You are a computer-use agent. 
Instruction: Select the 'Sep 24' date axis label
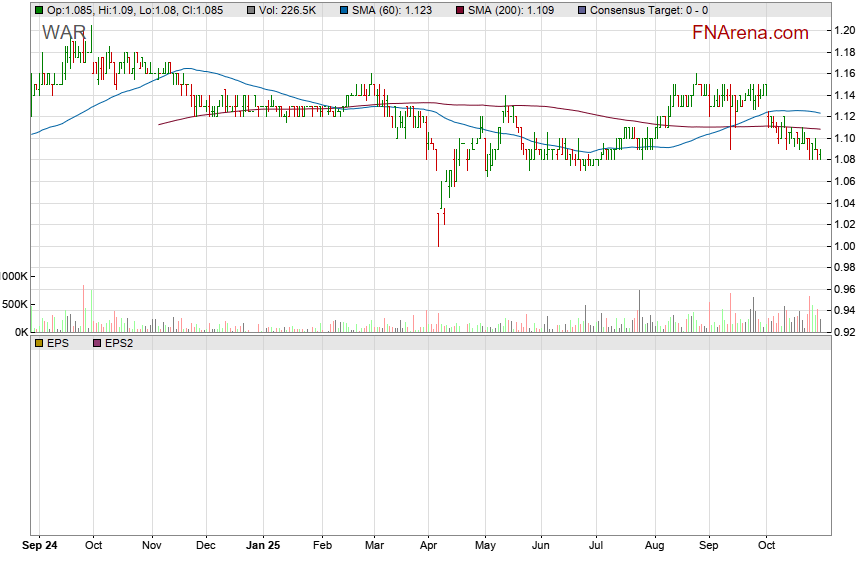tap(40, 547)
